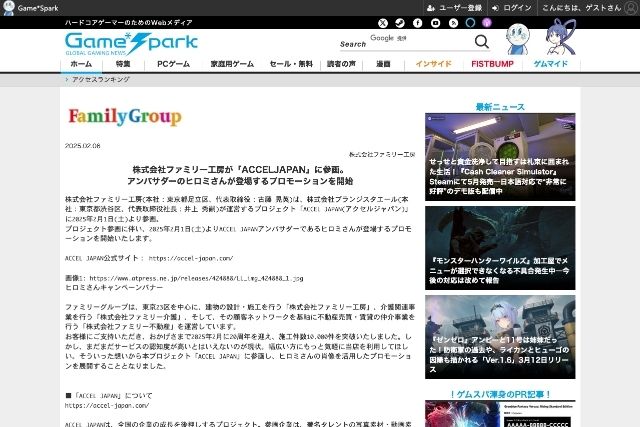This screenshot has height=427, width=640.
Task: Open the ACCEL JAPAN official site URL
Action: (191, 258)
